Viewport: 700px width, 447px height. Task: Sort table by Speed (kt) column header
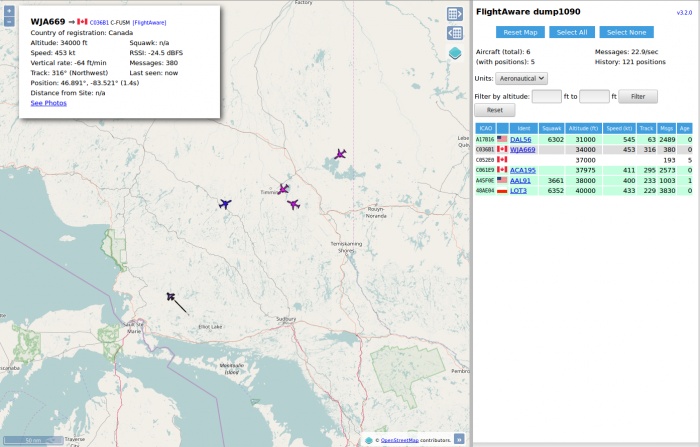tap(619, 128)
